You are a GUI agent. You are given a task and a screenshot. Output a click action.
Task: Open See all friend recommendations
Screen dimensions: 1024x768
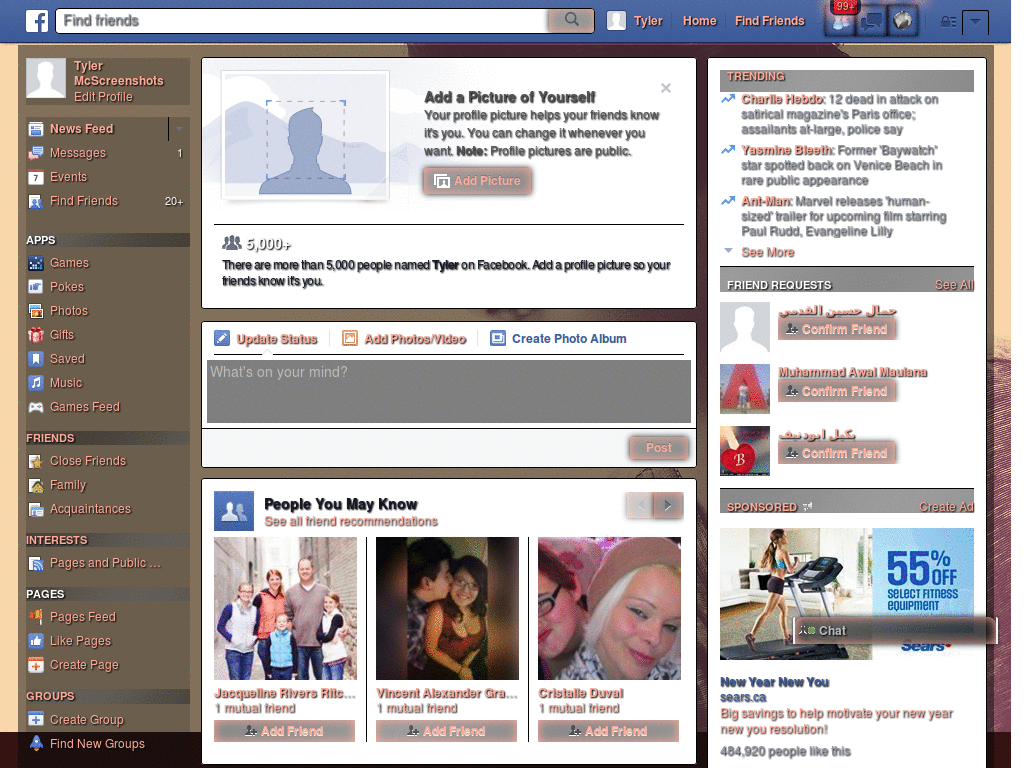(351, 521)
